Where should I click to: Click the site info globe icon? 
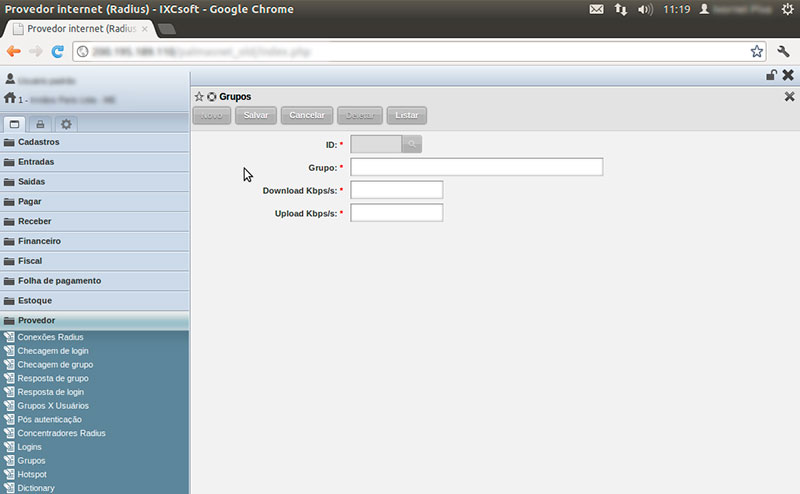coord(83,51)
